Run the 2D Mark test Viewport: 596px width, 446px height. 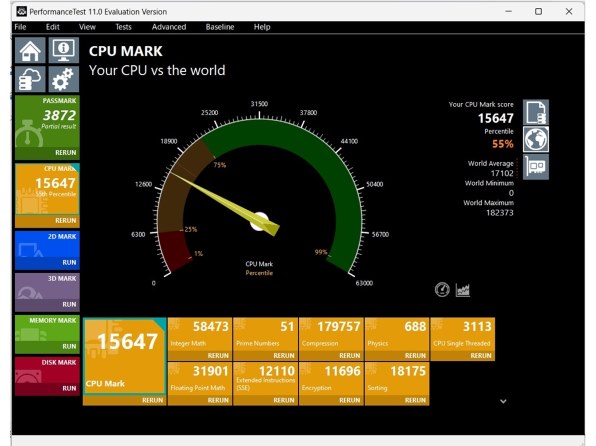click(69, 262)
